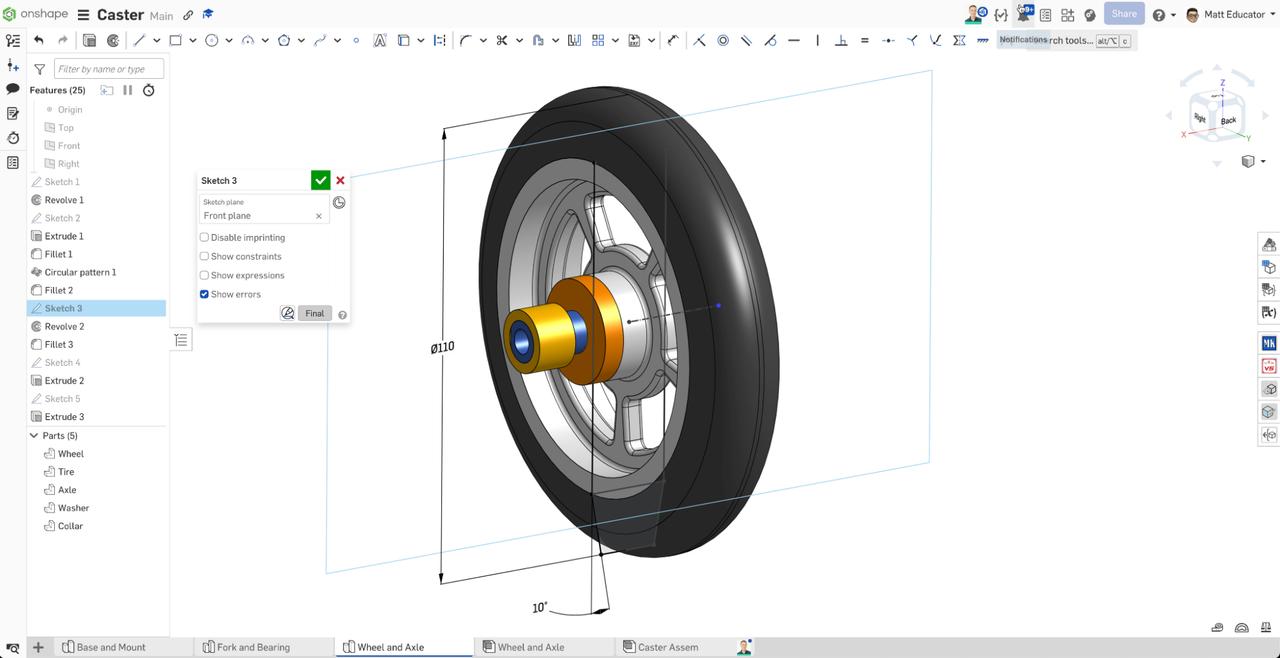Accept Sketch 3 with the green checkmark
The height and width of the screenshot is (658, 1280).
pos(320,180)
